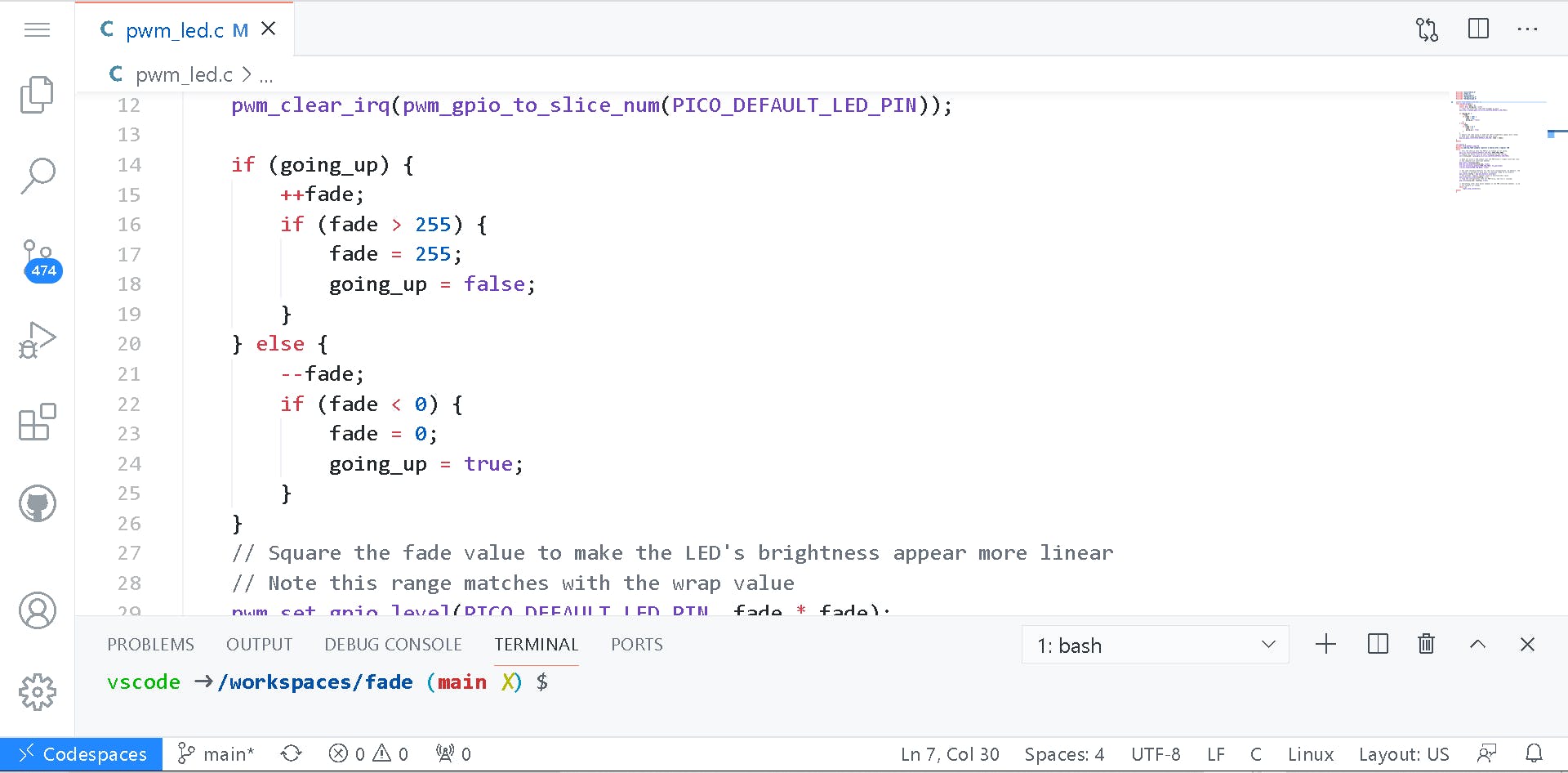The height and width of the screenshot is (773, 1568).
Task: Maximize the panel with chevron up
Action: [x=1477, y=644]
